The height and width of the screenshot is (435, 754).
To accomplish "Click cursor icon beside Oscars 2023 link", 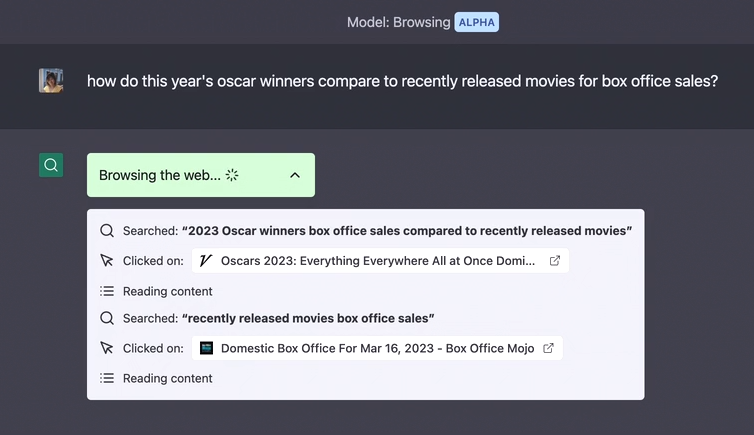I will [x=107, y=261].
